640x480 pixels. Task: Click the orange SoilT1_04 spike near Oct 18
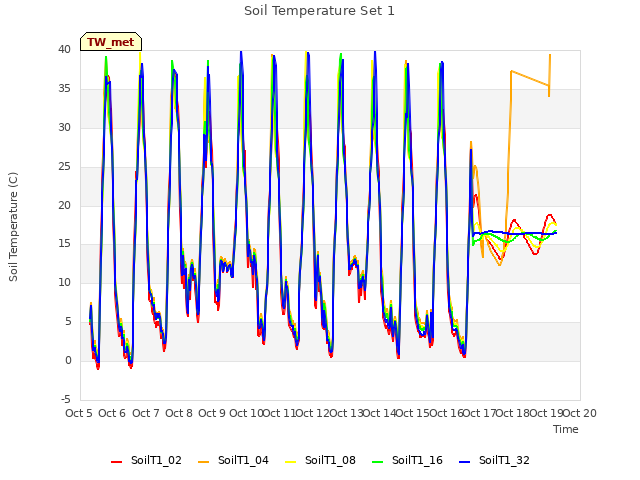coord(511,72)
